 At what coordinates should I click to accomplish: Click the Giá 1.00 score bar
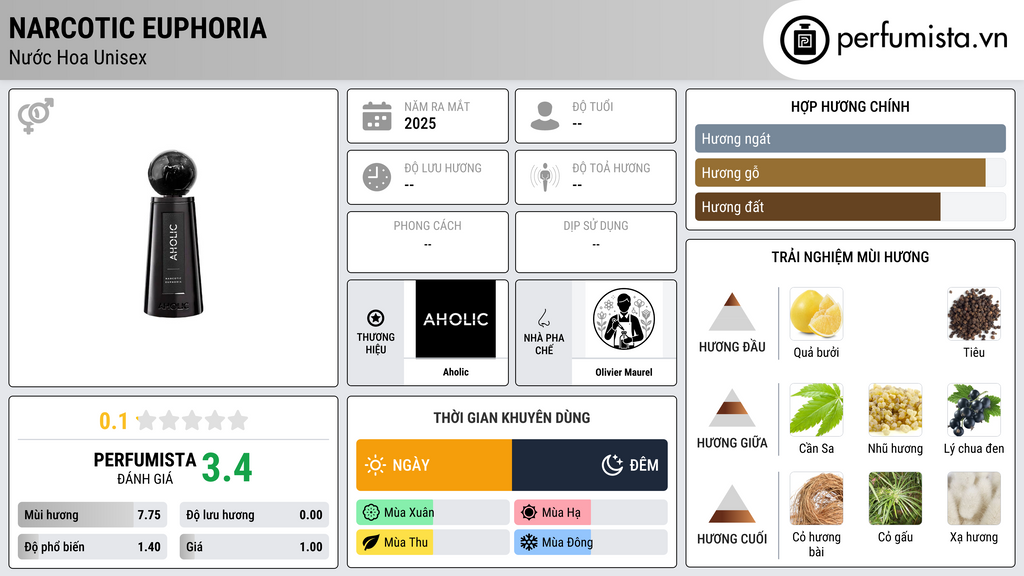click(x=254, y=547)
